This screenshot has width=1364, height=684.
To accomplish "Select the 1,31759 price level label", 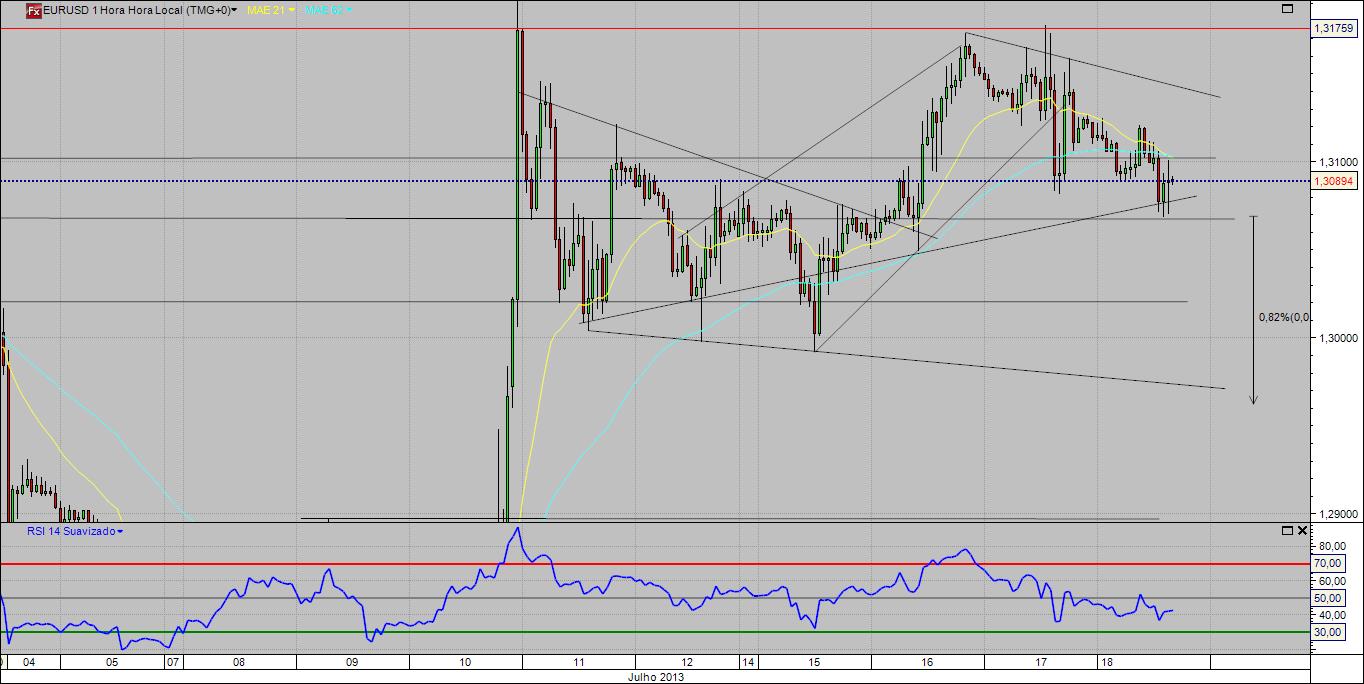I will pos(1336,29).
